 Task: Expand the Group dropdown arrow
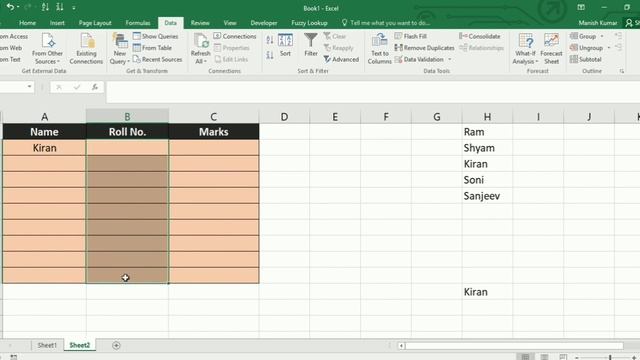pyautogui.click(x=602, y=36)
